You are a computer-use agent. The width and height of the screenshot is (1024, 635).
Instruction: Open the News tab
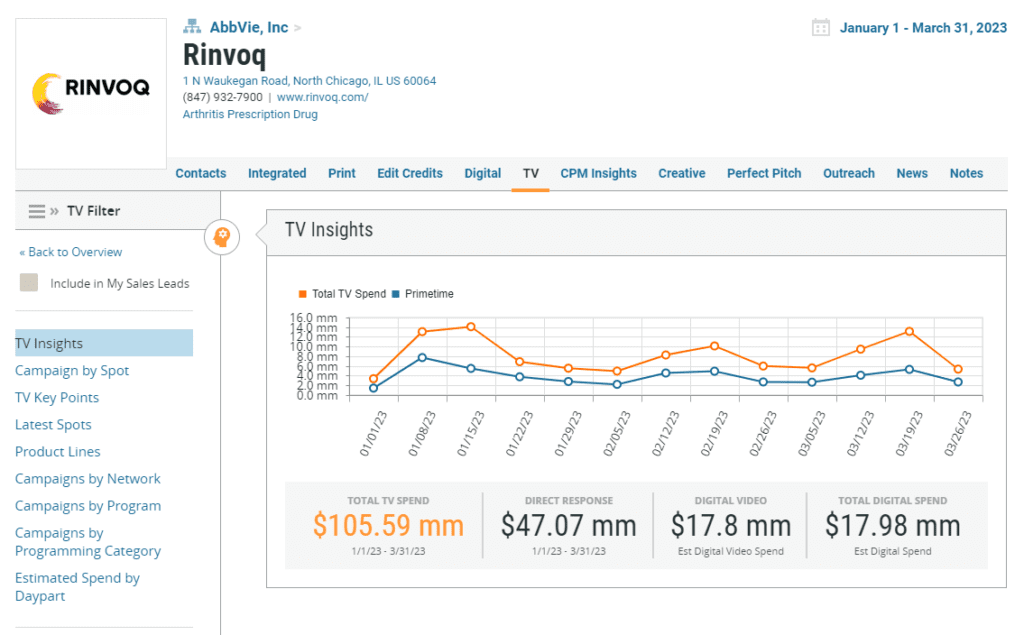click(912, 173)
